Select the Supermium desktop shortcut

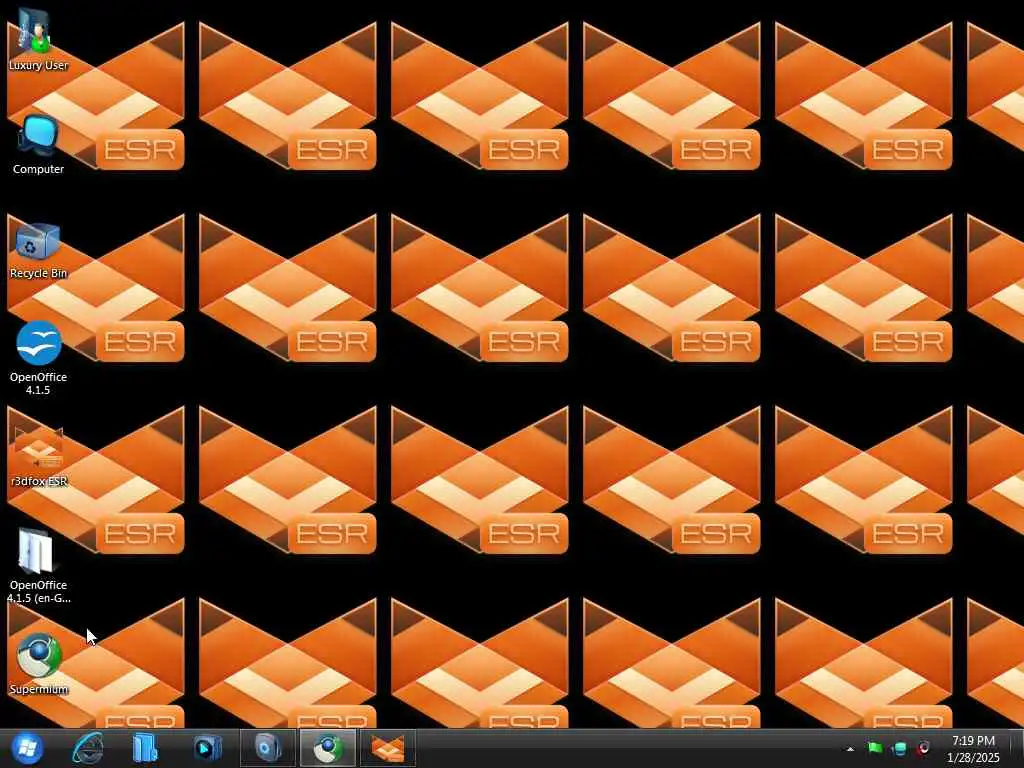click(x=39, y=664)
